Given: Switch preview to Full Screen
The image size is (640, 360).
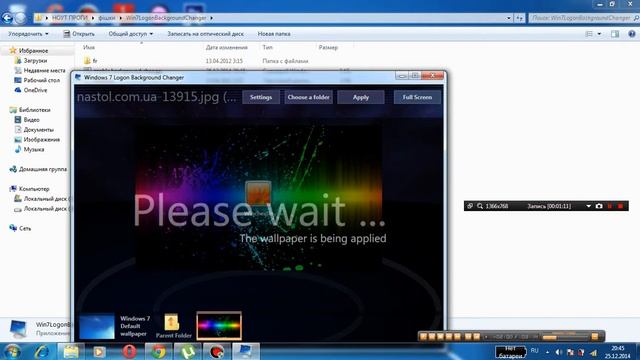Looking at the screenshot, I should pos(417,97).
